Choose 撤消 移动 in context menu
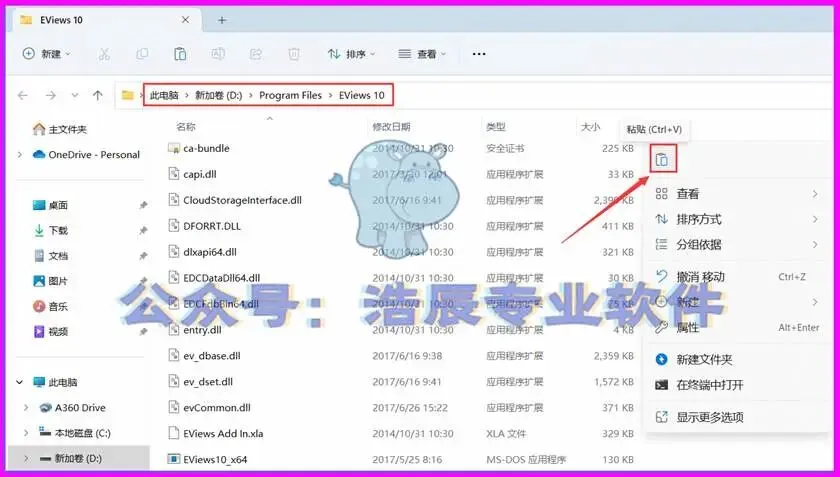 pyautogui.click(x=737, y=277)
